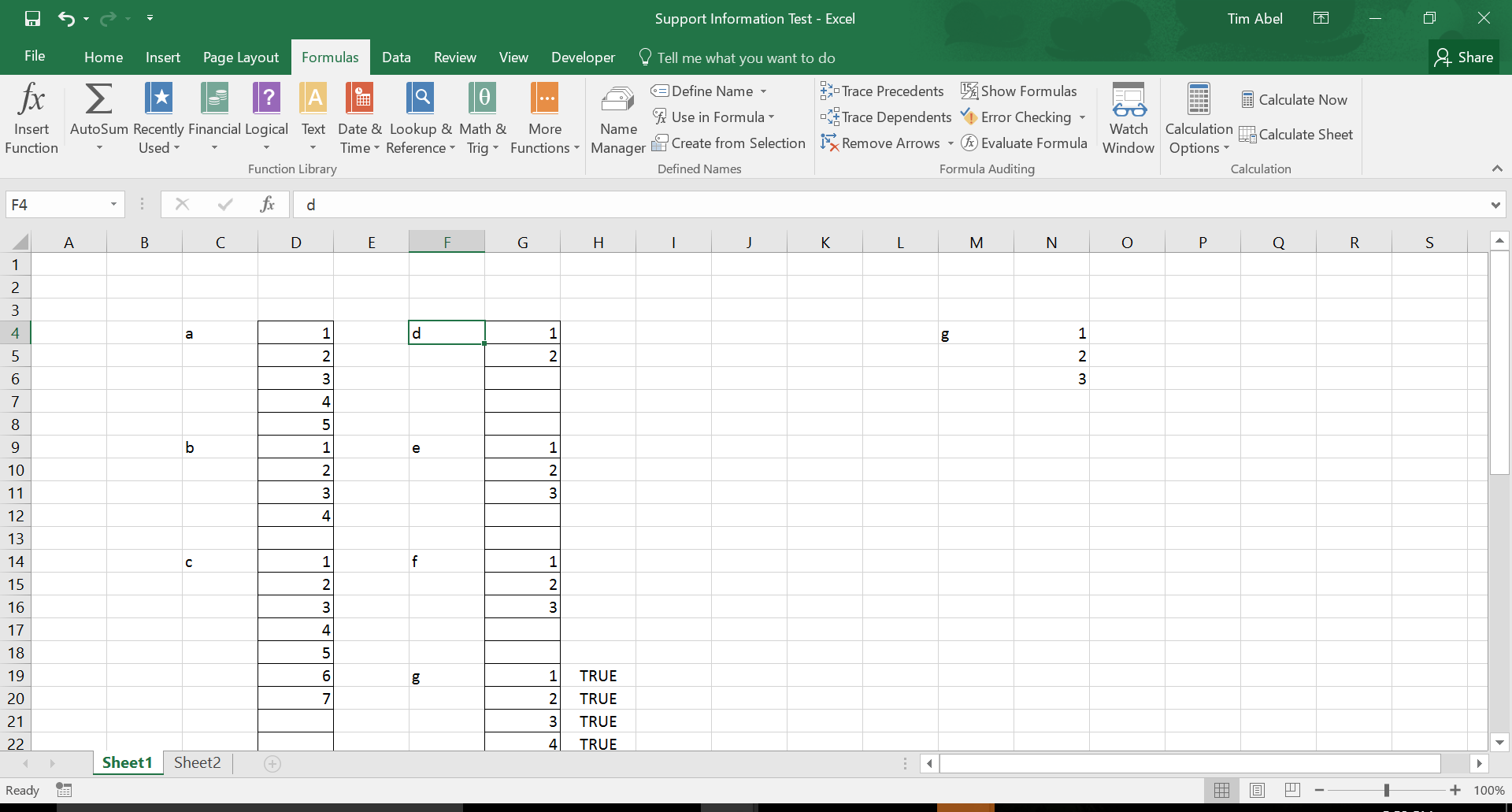This screenshot has width=1512, height=812.
Task: Open the Date & Time functions icon
Action: 360,98
